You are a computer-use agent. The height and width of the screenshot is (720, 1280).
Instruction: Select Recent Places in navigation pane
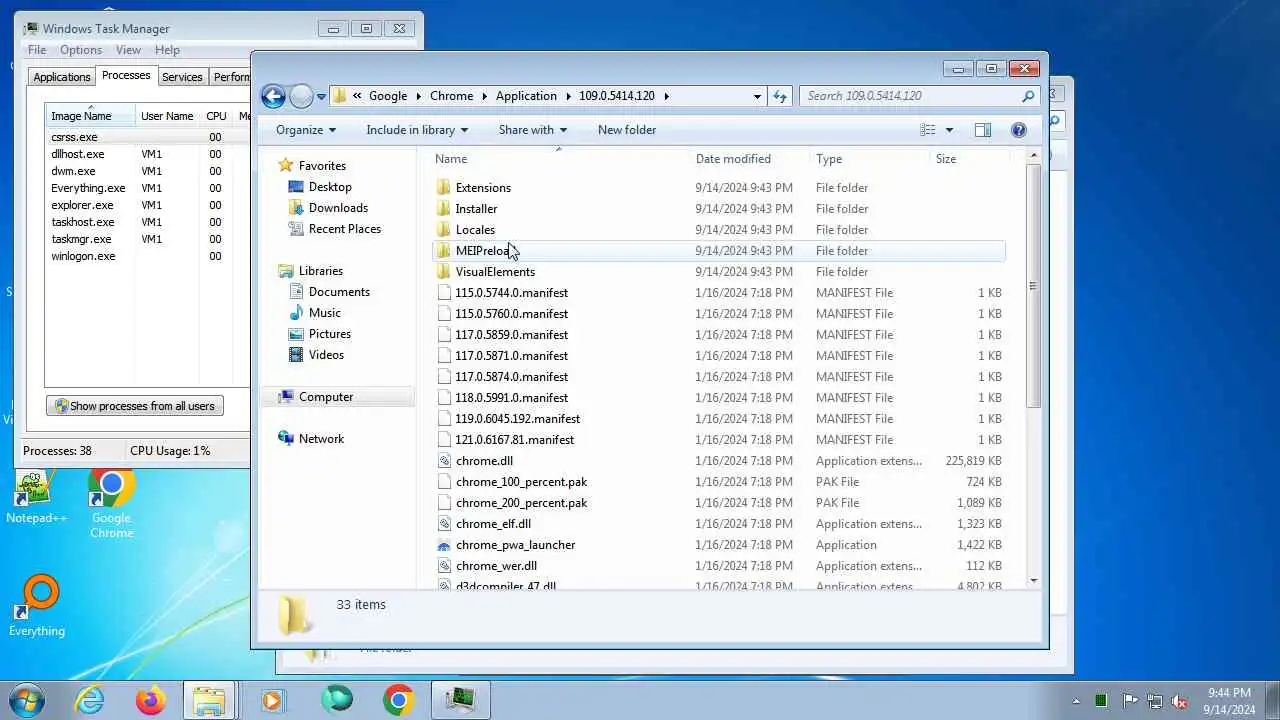(x=345, y=229)
